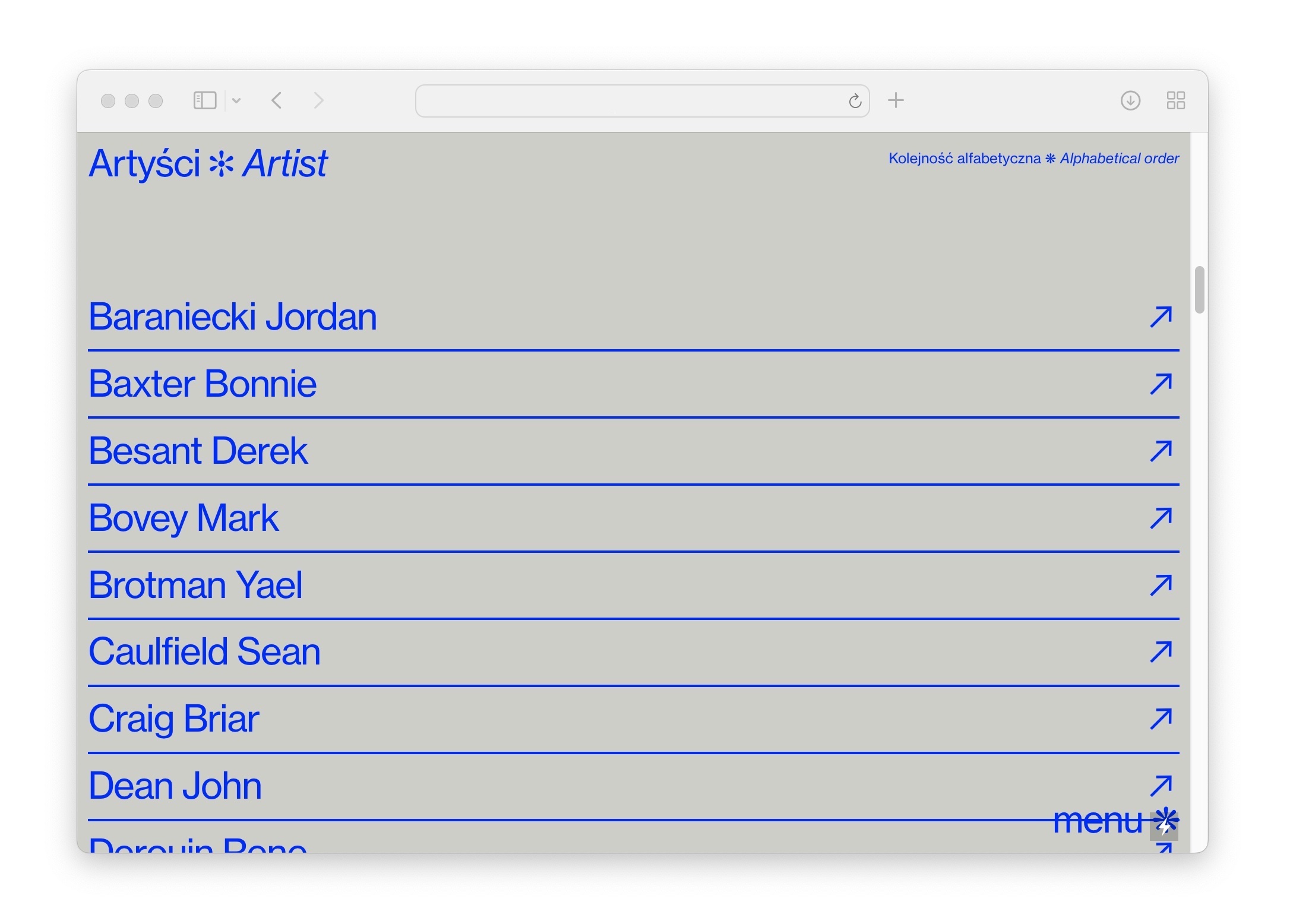Click the arrow icon next to Besant Derek

[x=1161, y=451]
